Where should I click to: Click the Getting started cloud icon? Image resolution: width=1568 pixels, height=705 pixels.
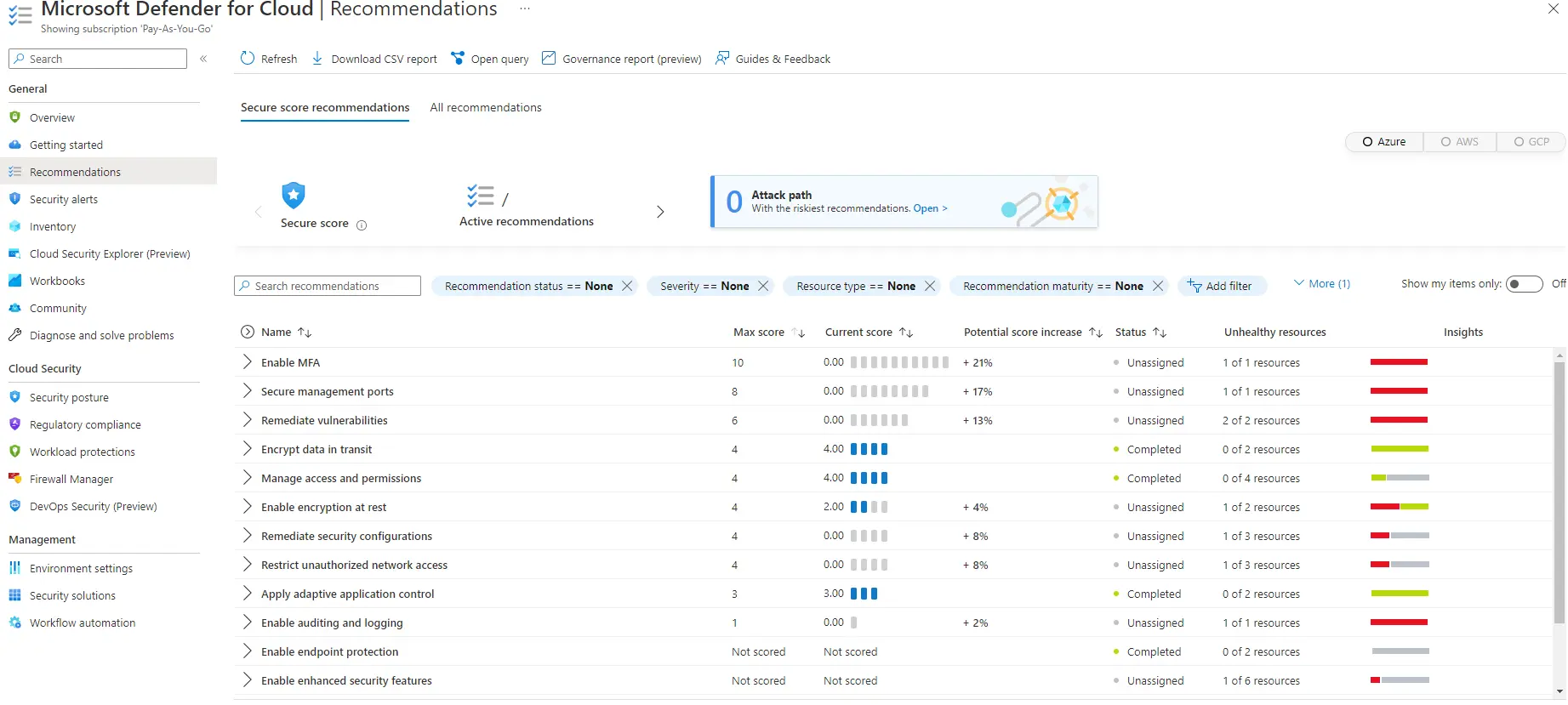[14, 145]
